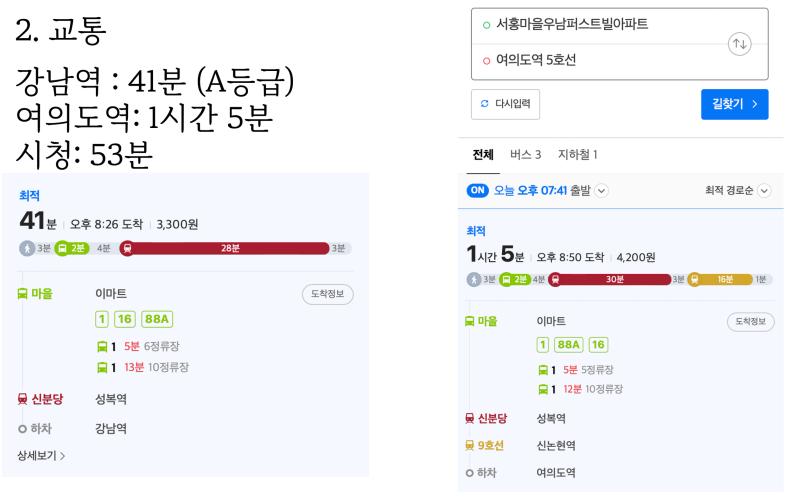The height and width of the screenshot is (492, 788).
Task: Switch to the 지하철 1 tab
Action: [578, 155]
